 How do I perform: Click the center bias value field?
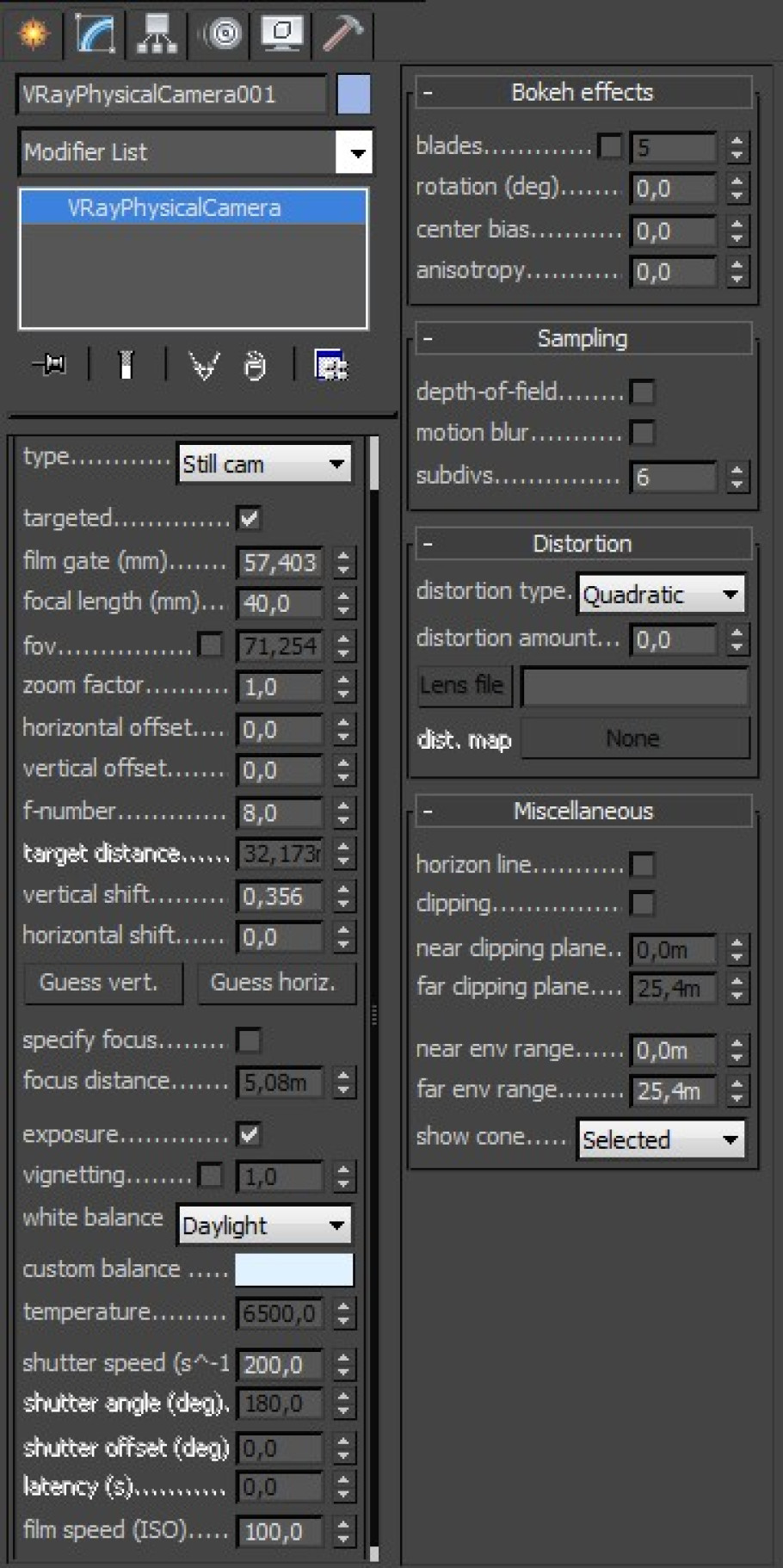coord(675,231)
